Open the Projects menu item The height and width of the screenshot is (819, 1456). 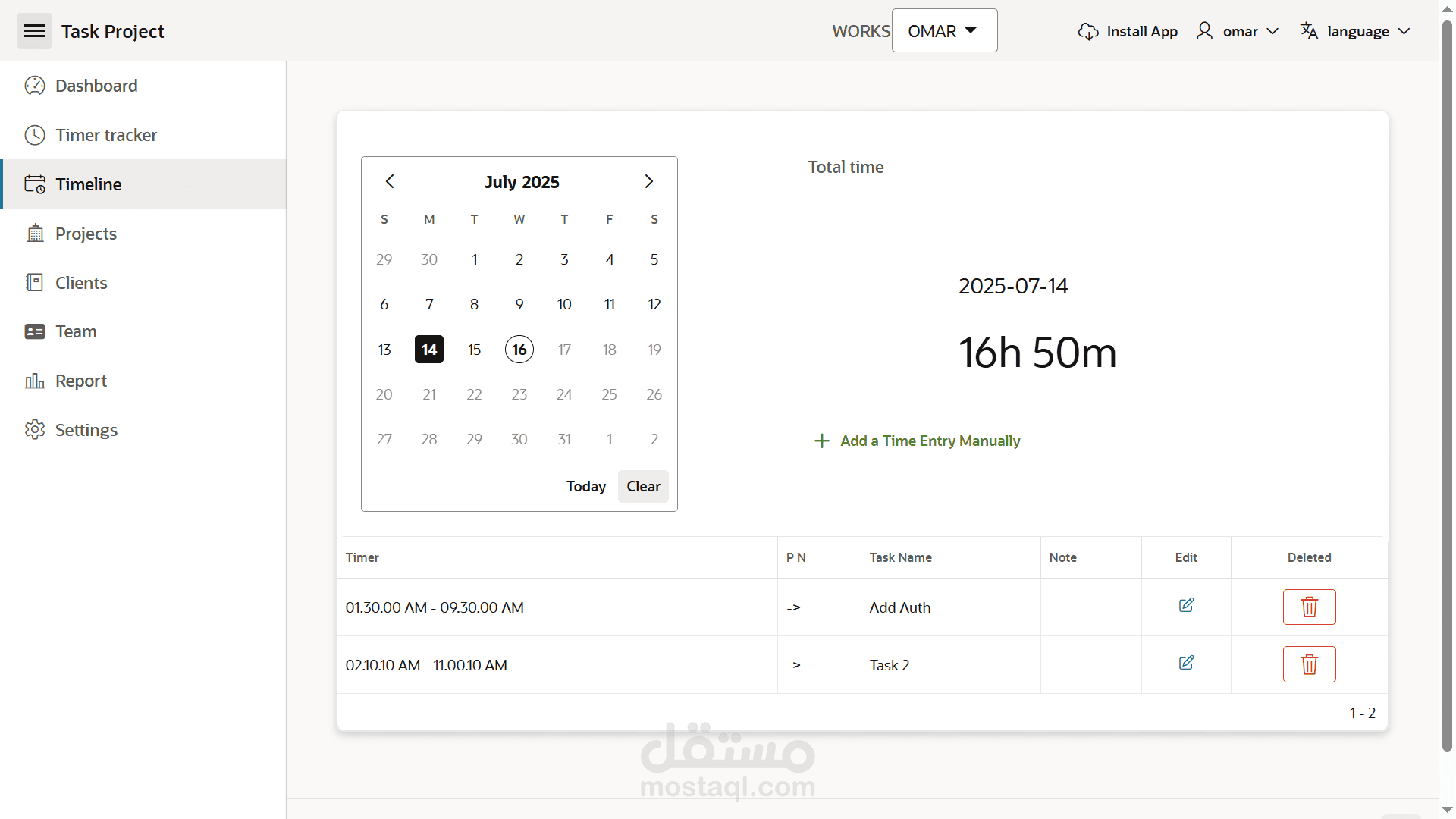[143, 234]
